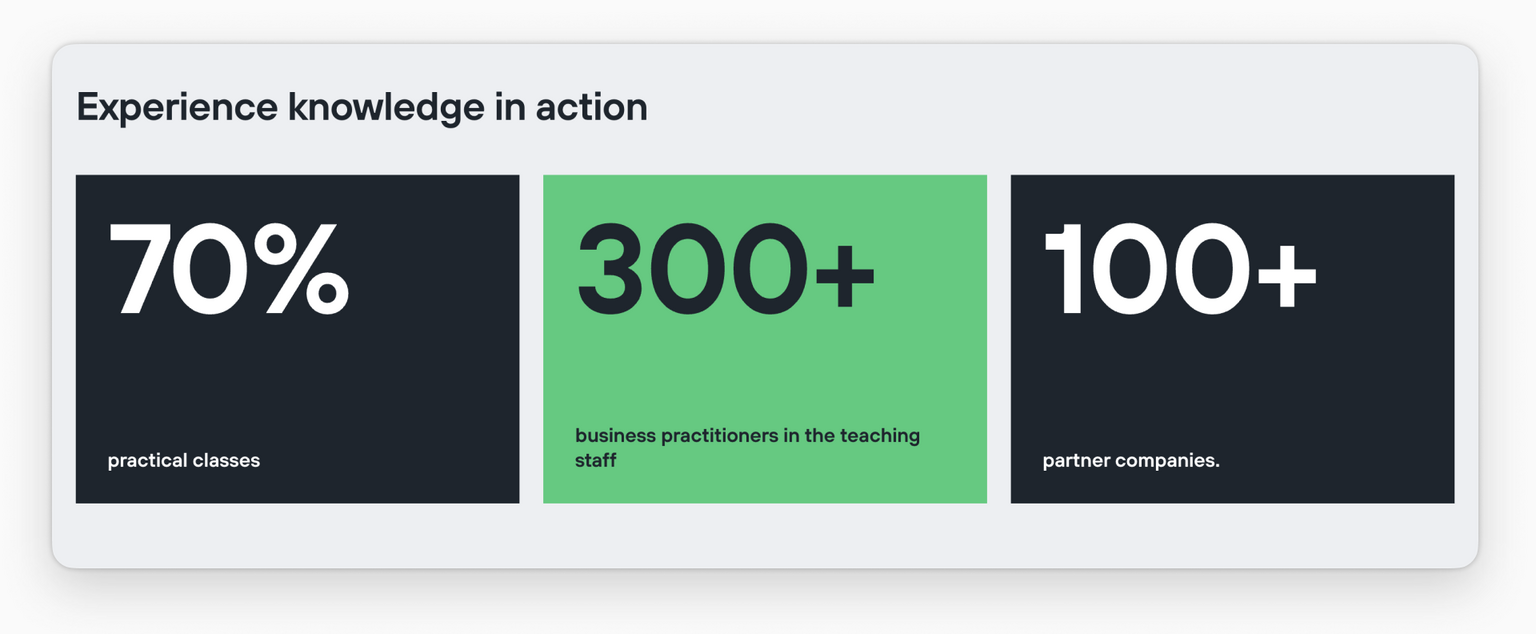Click the digit 7 in the first card
The image size is (1536, 634).
[x=143, y=269]
